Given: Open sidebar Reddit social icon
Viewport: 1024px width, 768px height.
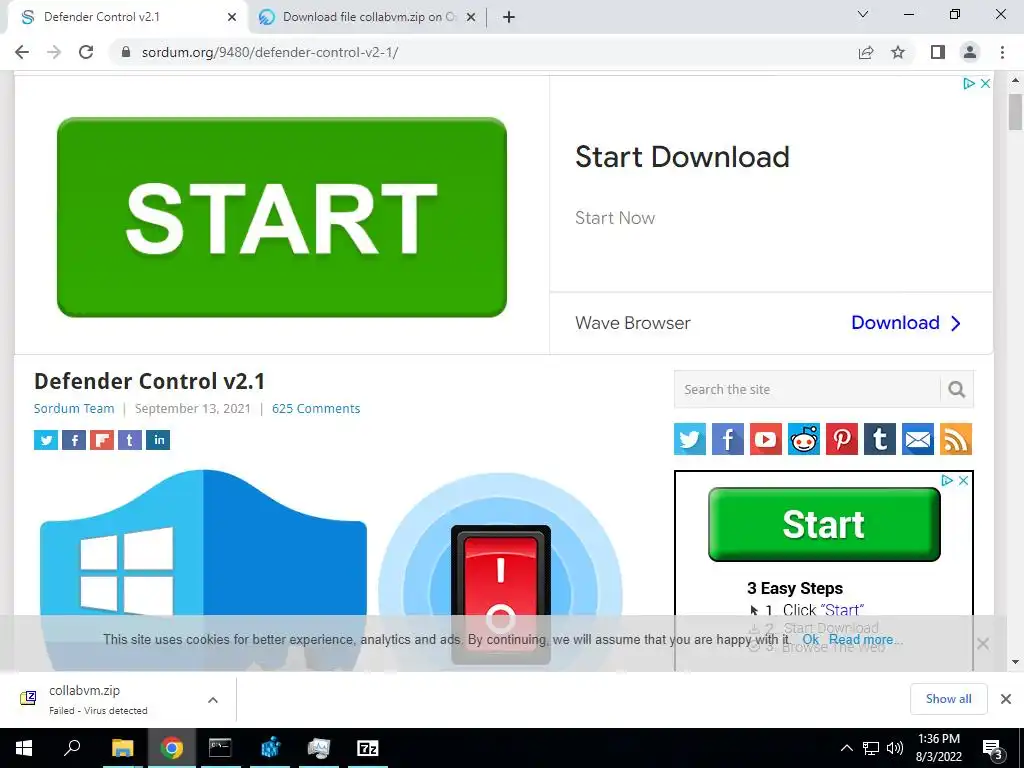Looking at the screenshot, I should [804, 439].
